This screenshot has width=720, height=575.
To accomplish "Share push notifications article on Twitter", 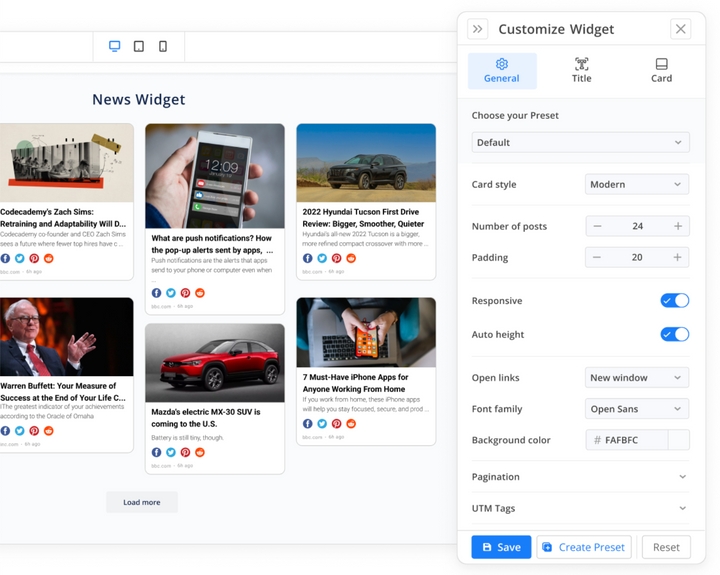I will pos(171,293).
